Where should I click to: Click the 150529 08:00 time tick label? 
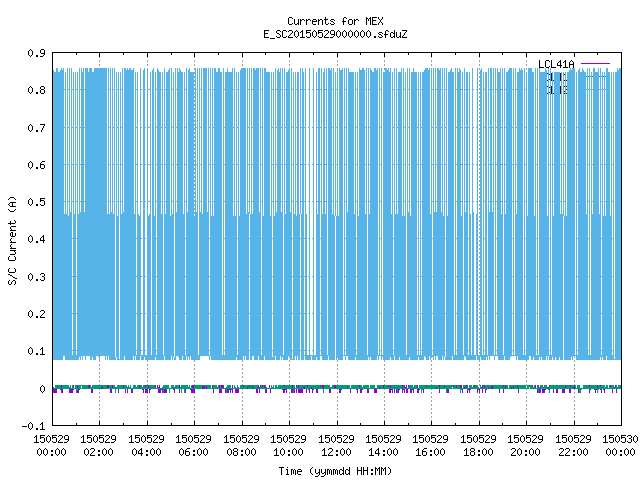pyautogui.click(x=241, y=446)
